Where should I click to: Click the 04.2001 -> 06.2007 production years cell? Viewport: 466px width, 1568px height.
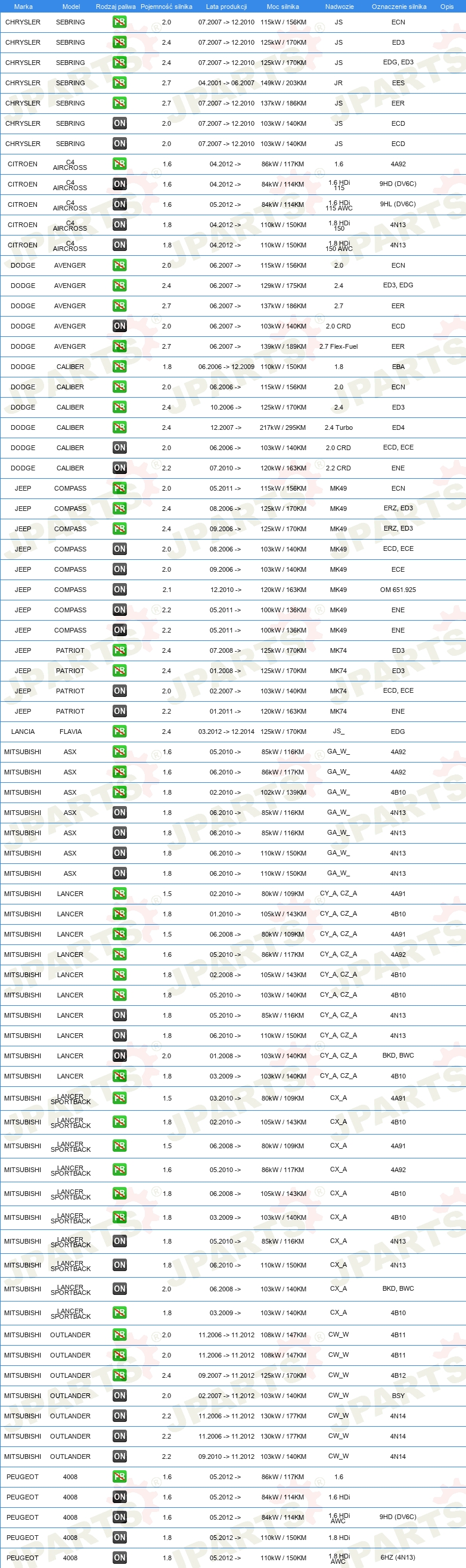(x=226, y=83)
